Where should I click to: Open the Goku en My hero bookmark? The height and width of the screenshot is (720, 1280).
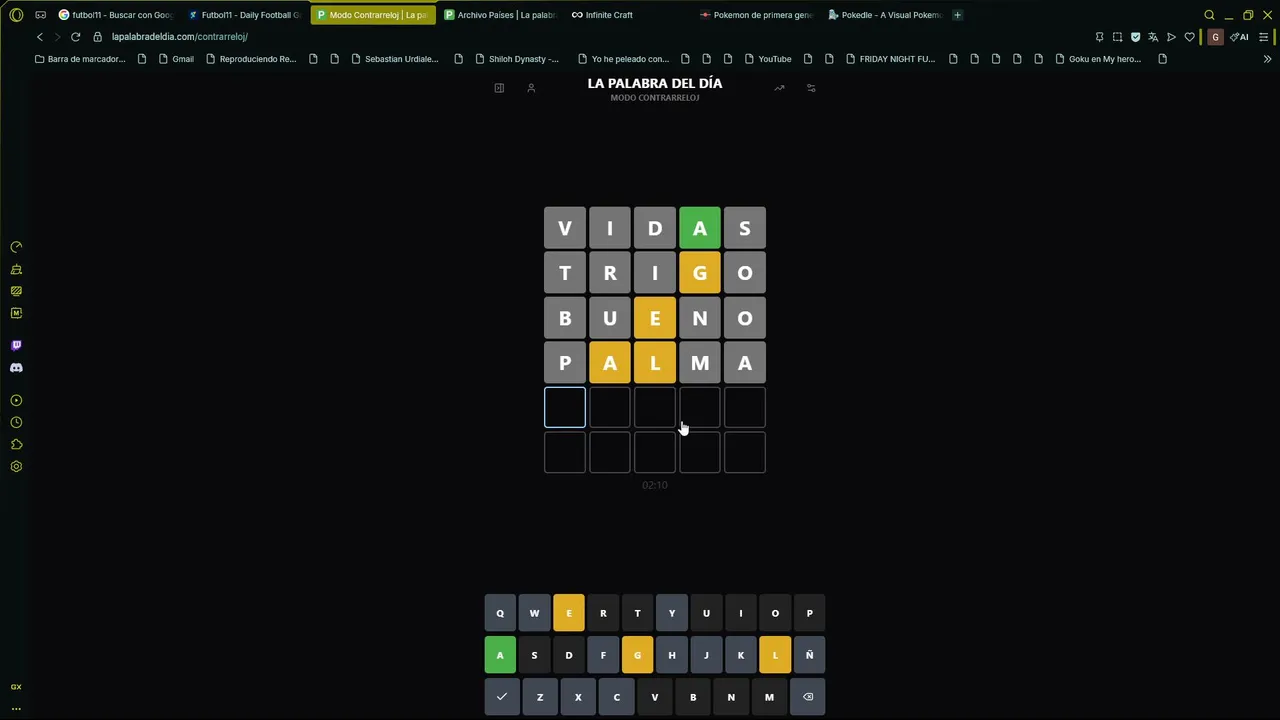1098,59
